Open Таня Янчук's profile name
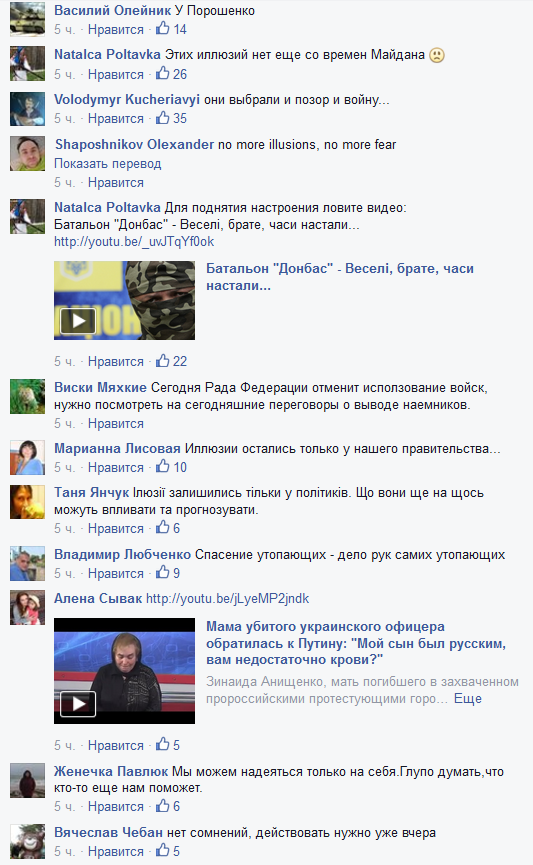This screenshot has width=533, height=865. [92, 493]
